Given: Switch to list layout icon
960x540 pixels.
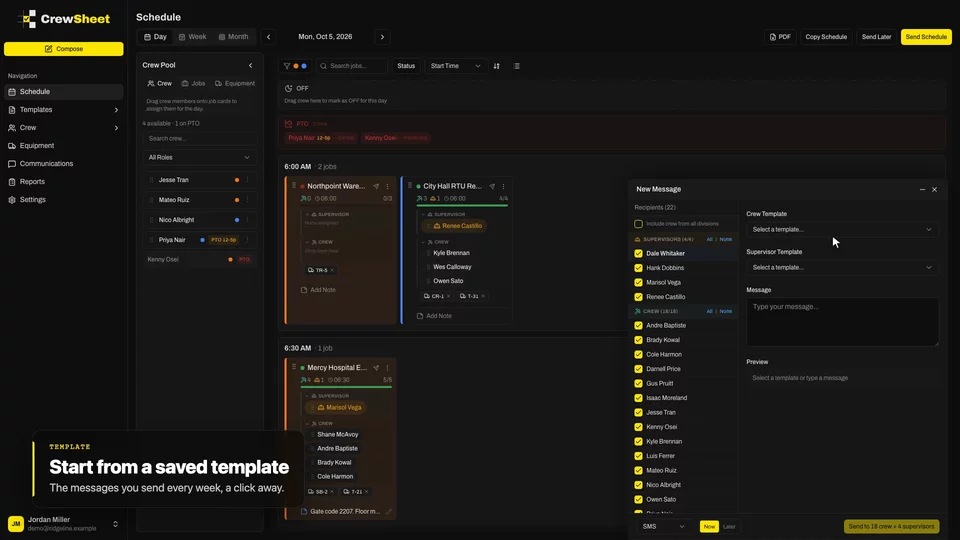Looking at the screenshot, I should click(x=516, y=66).
